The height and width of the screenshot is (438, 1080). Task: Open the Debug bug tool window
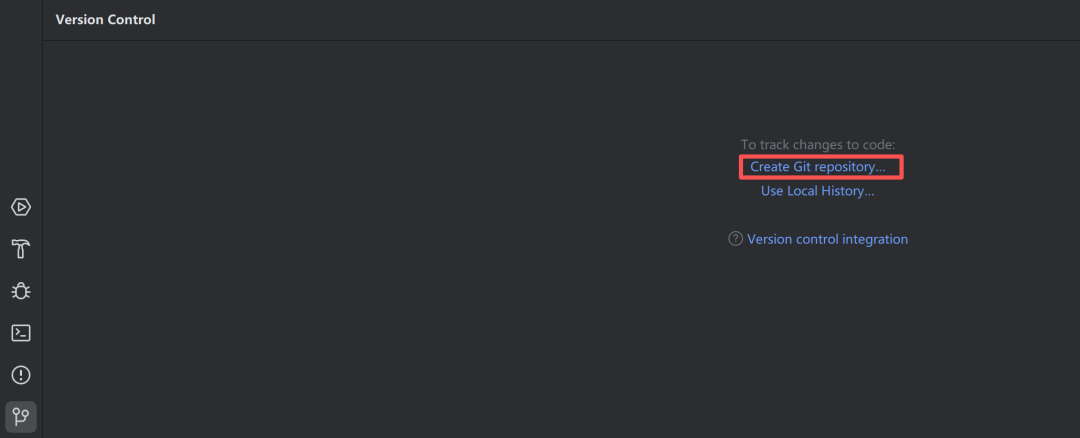click(x=21, y=291)
